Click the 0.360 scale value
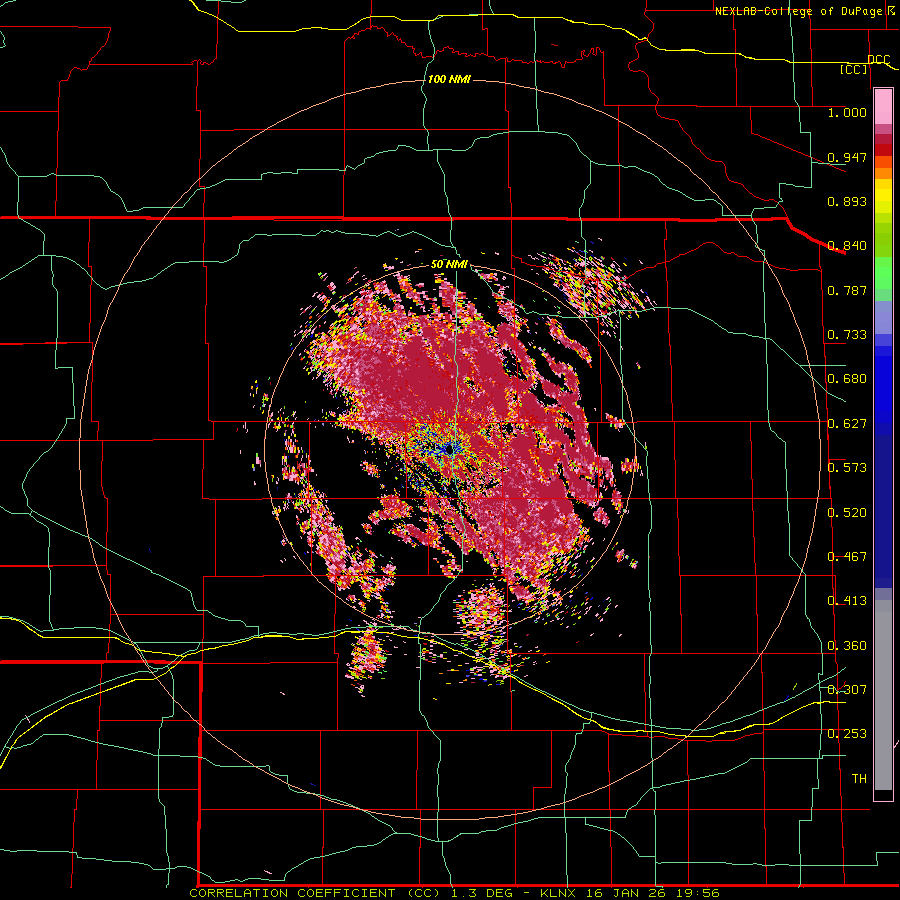Viewport: 900px width, 900px height. point(847,645)
